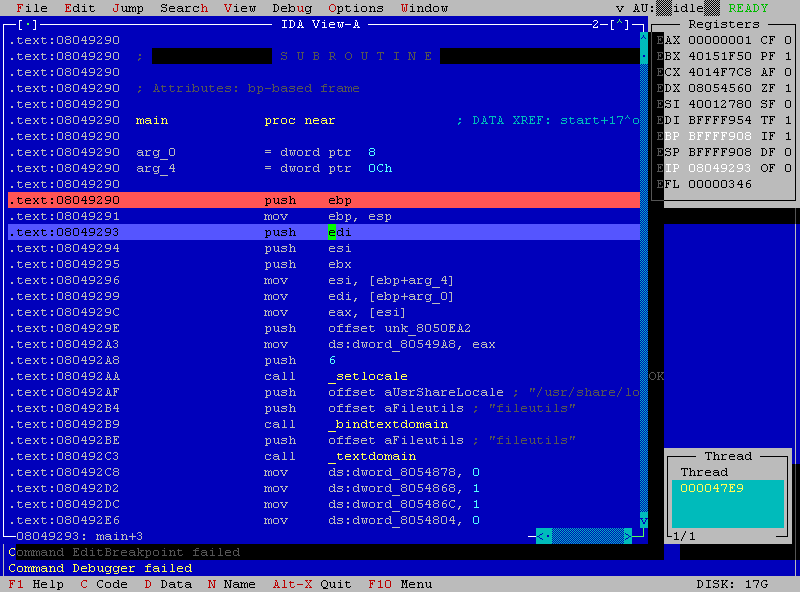
Task: Click the horizontal scrollbar right arrow
Action: (628, 536)
